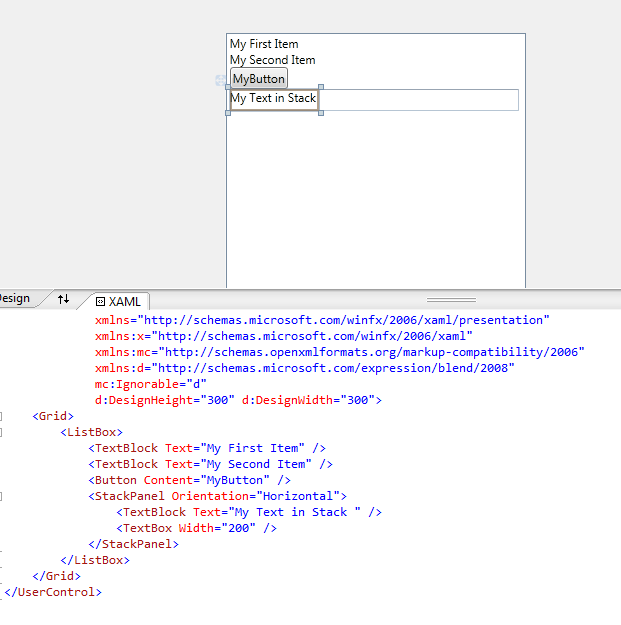Click the Button Content="MyButton" code line
The width and height of the screenshot is (621, 625).
[x=189, y=480]
